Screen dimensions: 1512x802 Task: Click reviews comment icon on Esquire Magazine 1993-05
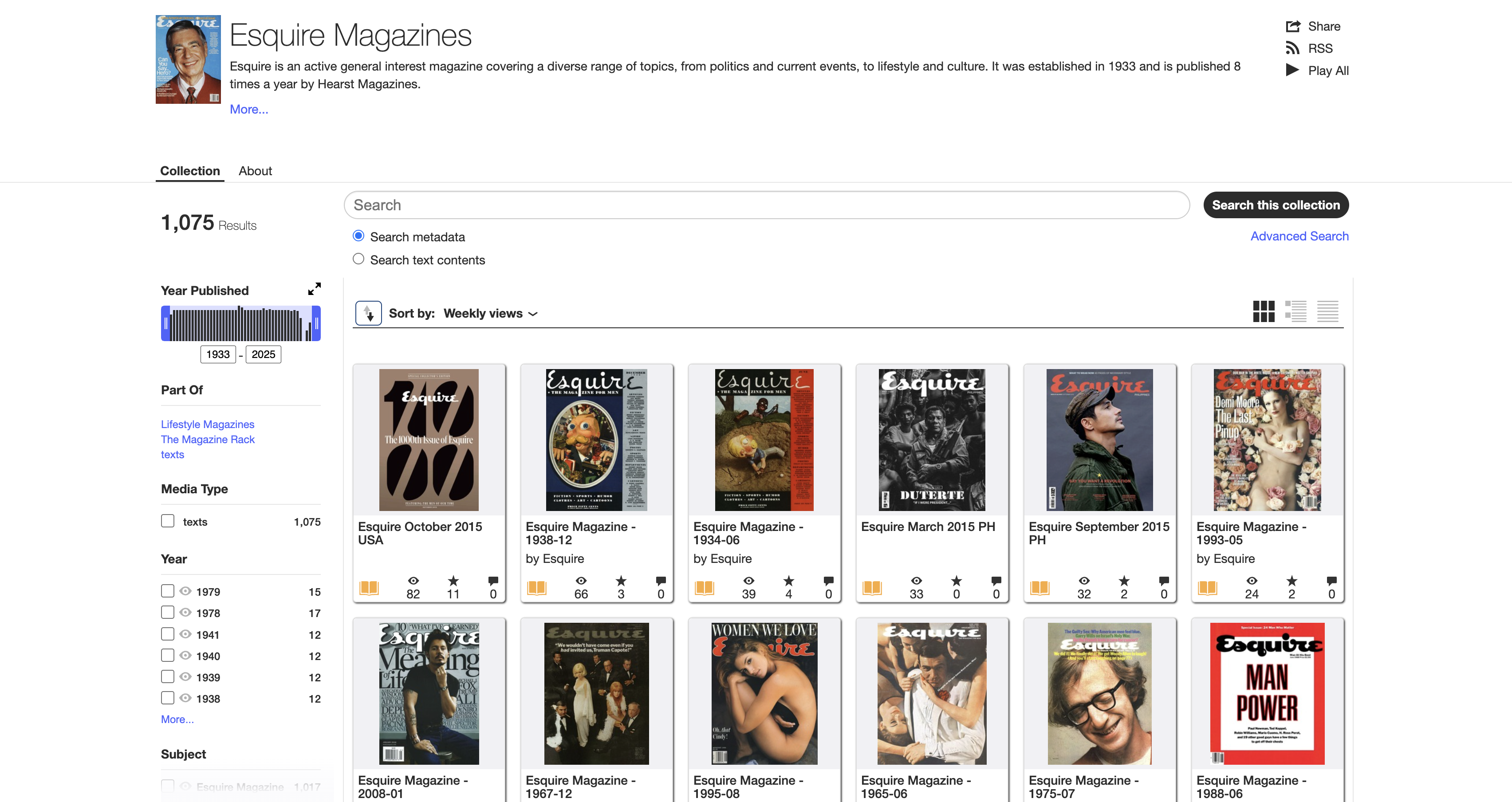(x=1332, y=580)
